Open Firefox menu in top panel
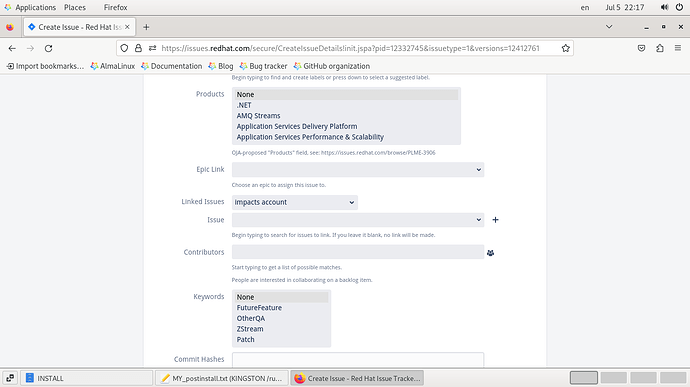Viewport: 690px width, 387px height. 115,7
